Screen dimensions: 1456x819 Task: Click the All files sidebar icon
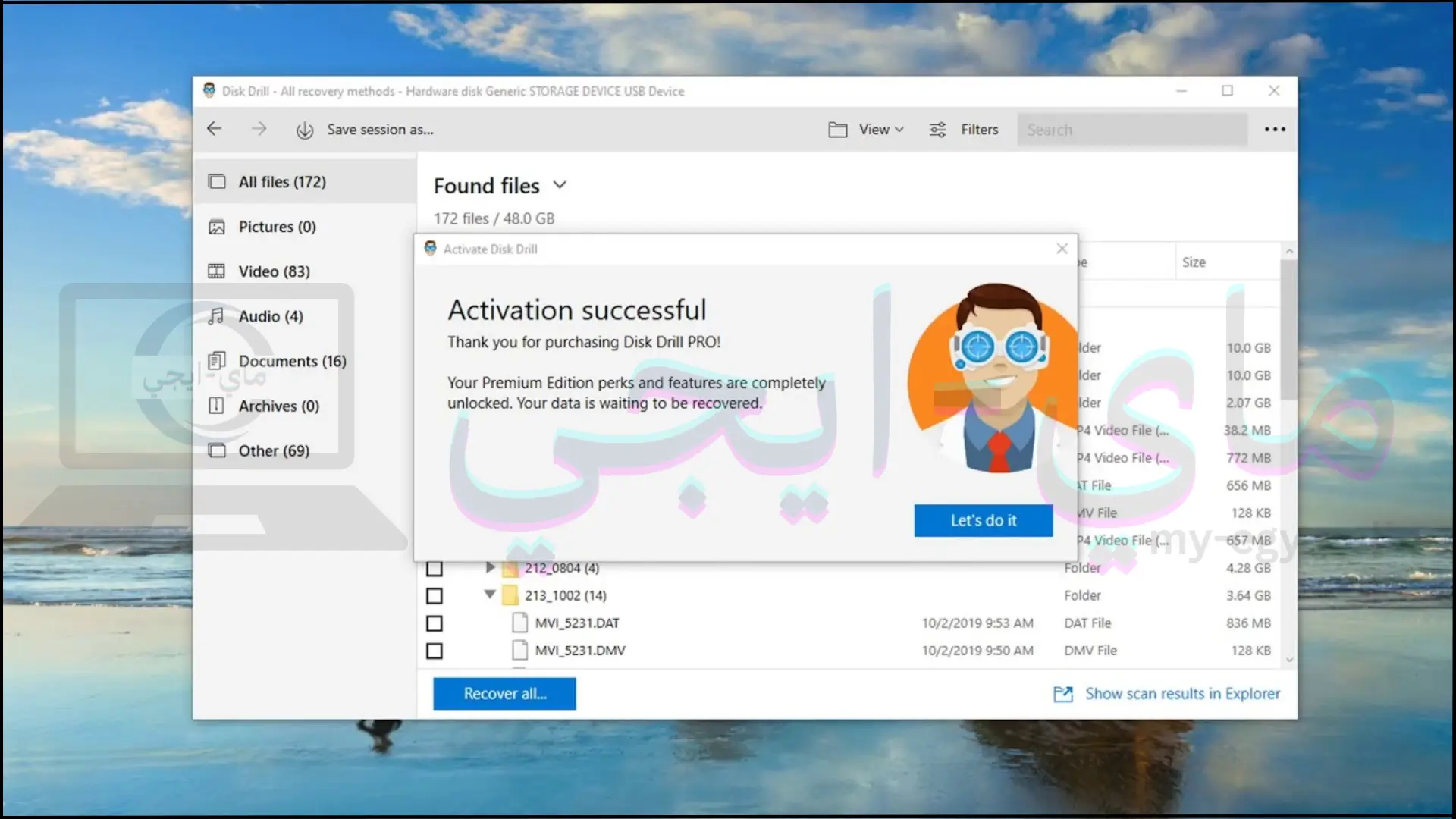point(217,182)
